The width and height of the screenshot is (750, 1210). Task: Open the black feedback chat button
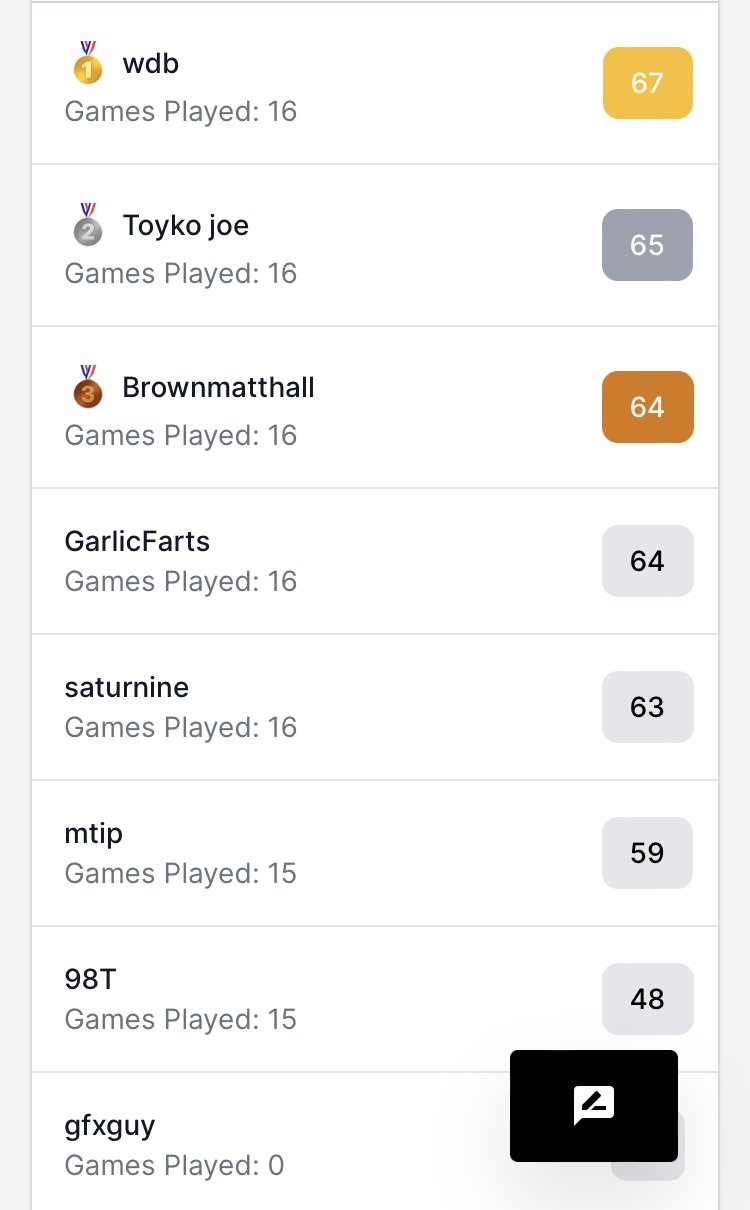pos(594,1106)
